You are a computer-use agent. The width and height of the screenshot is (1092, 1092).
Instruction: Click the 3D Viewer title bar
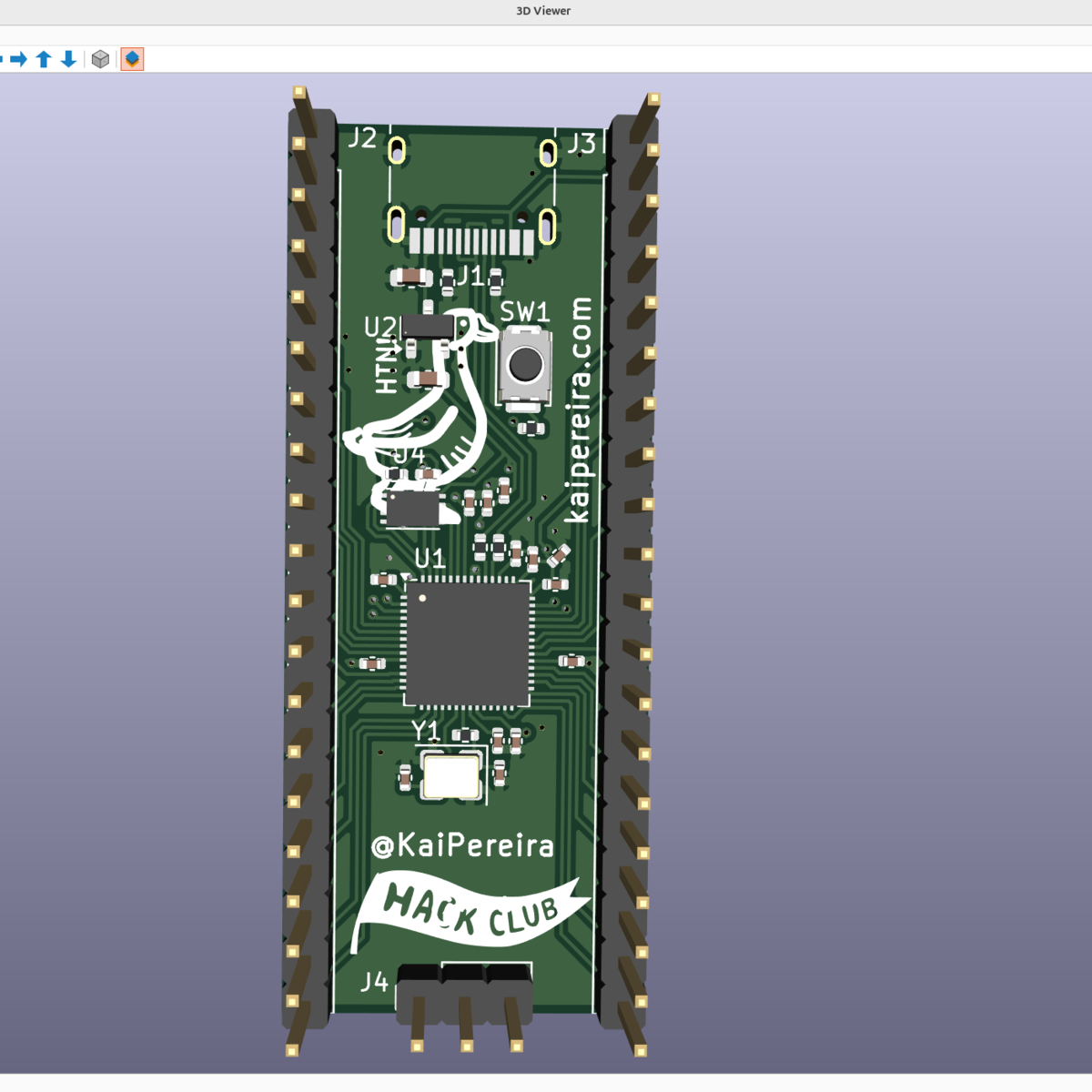click(x=543, y=11)
